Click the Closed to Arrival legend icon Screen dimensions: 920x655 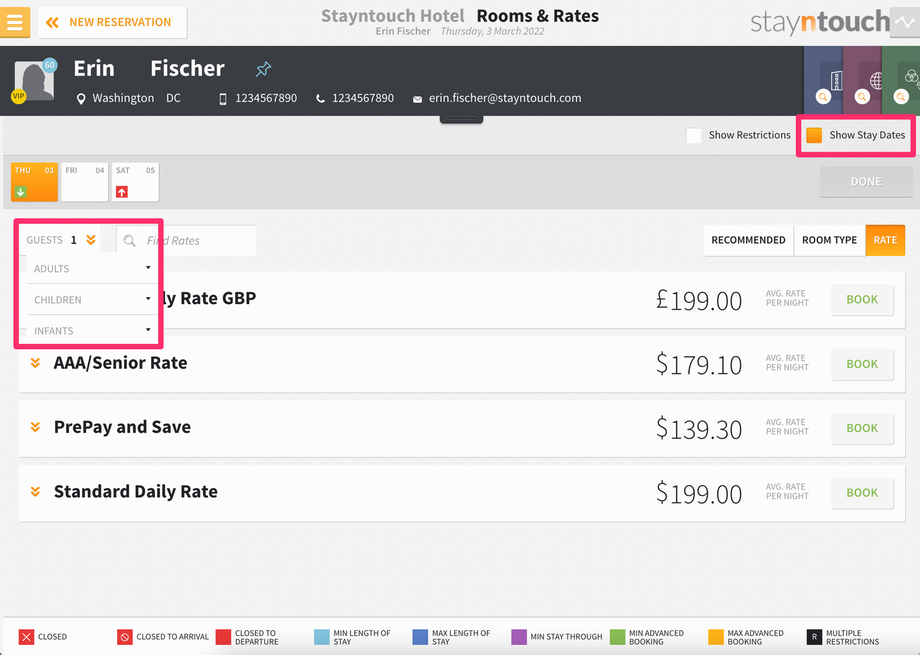(x=124, y=637)
